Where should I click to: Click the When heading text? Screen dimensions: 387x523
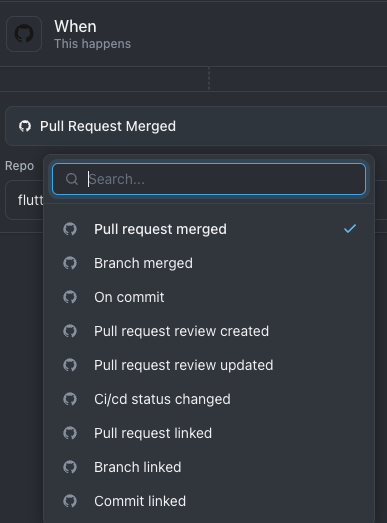point(75,26)
